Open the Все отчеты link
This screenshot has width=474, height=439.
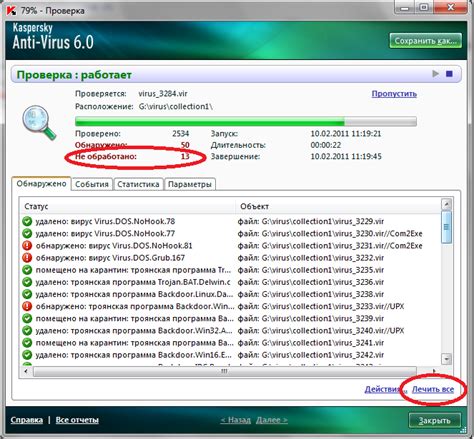pyautogui.click(x=77, y=420)
